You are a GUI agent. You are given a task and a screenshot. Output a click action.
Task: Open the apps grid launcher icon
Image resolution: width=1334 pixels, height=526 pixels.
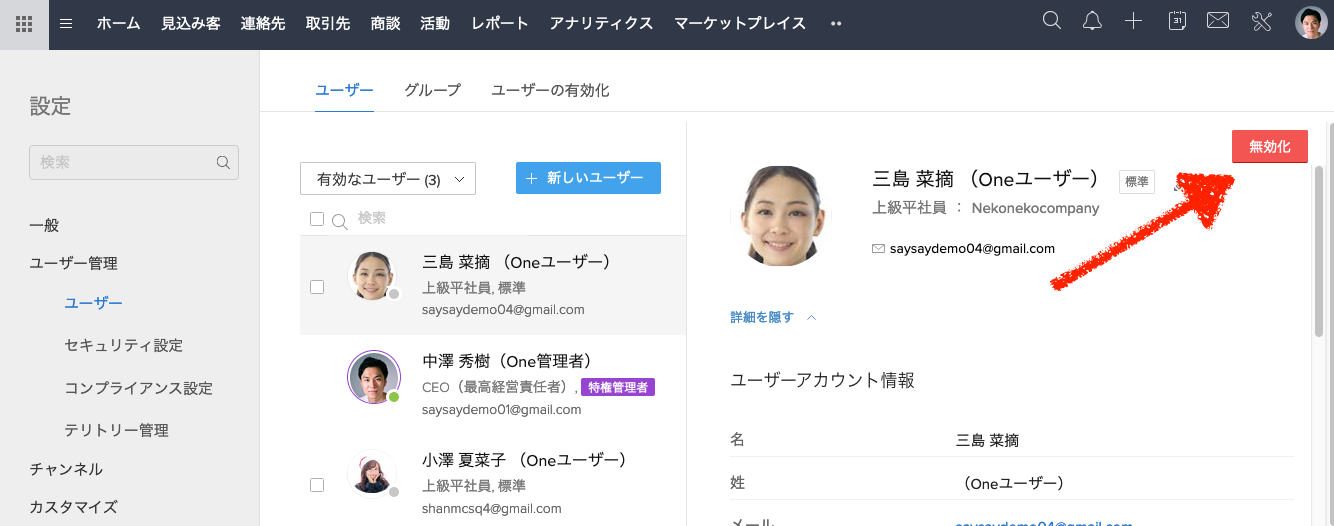(x=24, y=24)
